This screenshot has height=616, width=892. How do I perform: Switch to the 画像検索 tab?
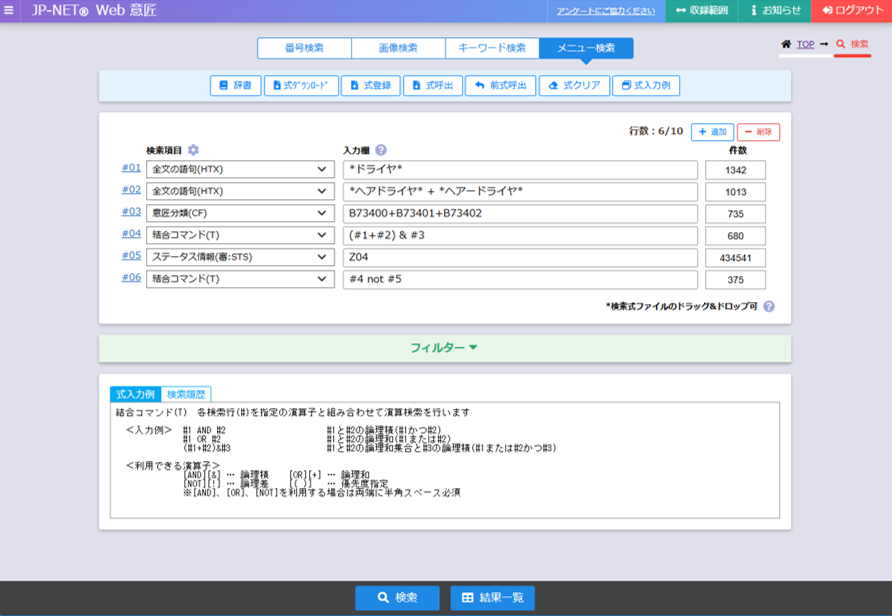coord(398,48)
